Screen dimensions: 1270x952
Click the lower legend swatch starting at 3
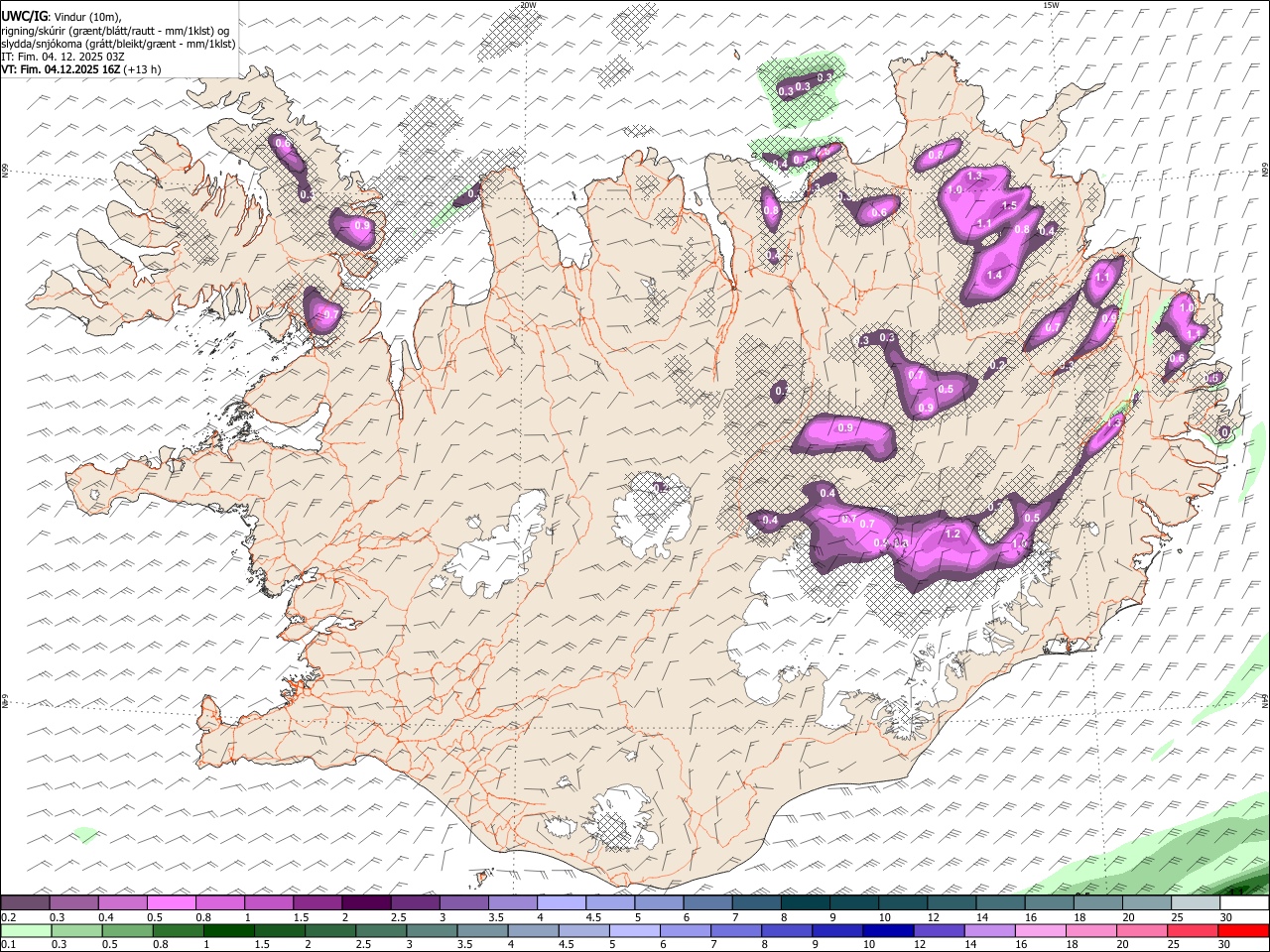coord(431,931)
